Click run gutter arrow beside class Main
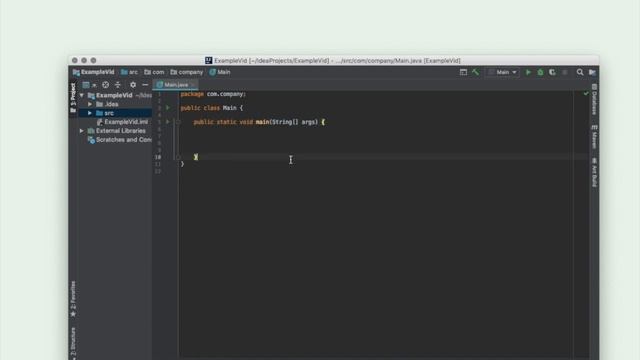This screenshot has height=360, width=640. click(168, 108)
